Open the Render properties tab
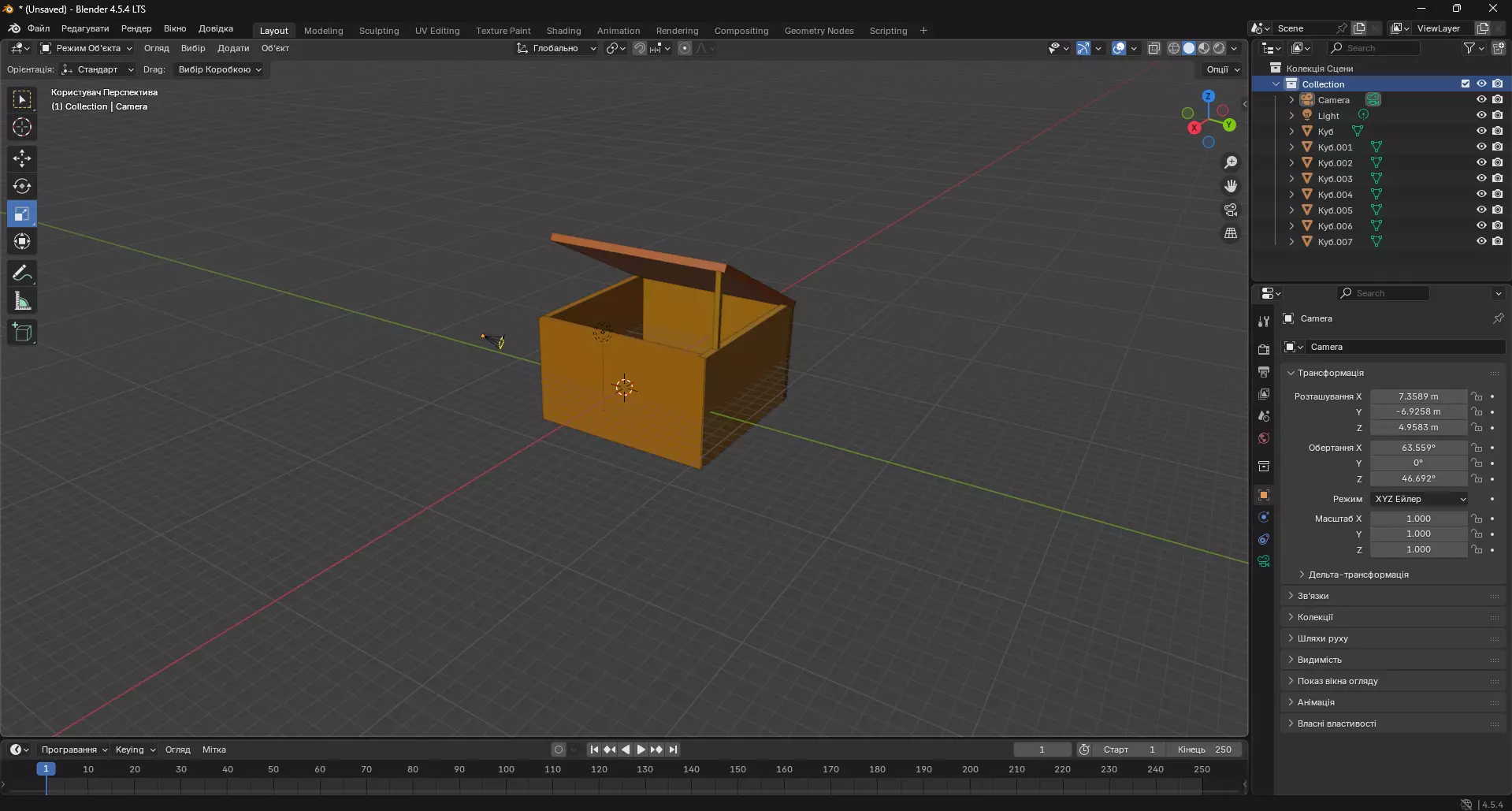This screenshot has width=1512, height=811. point(1264,349)
